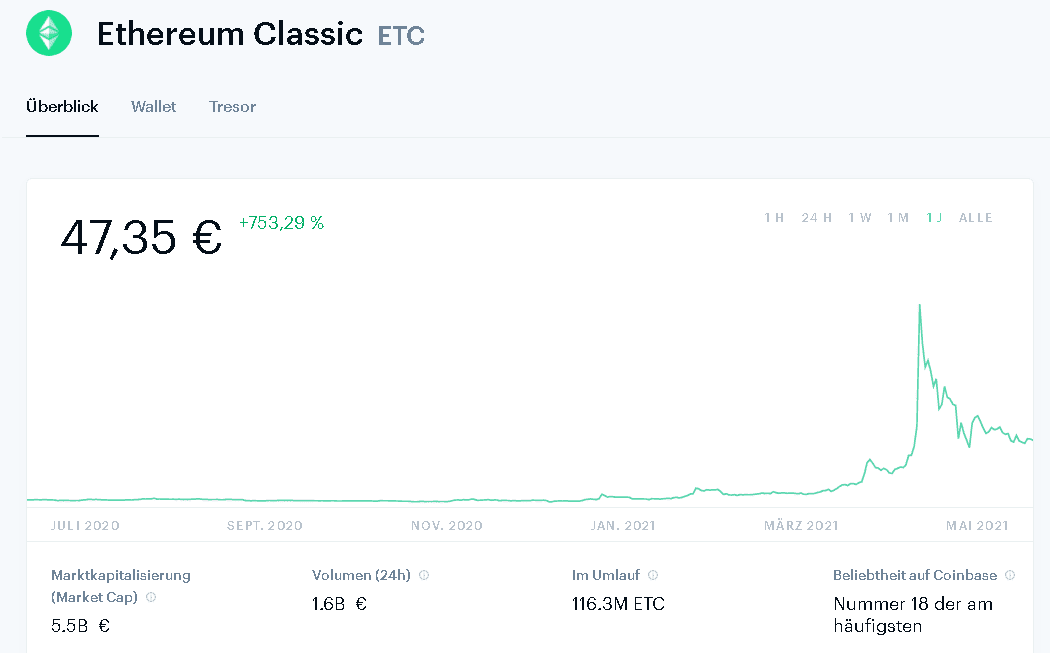Click info icon beside Im Umlauf
Viewport: 1050px width, 653px height.
(x=653, y=575)
